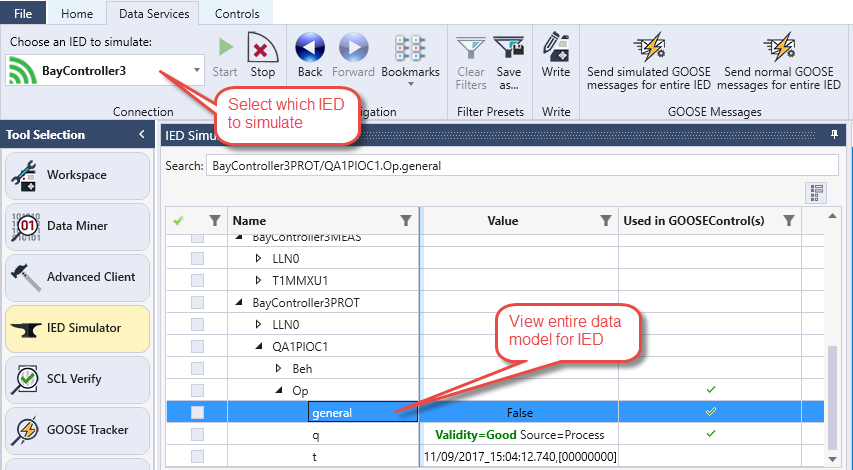Switch to the Controls ribbon tab
The width and height of the screenshot is (853, 470).
pyautogui.click(x=237, y=14)
